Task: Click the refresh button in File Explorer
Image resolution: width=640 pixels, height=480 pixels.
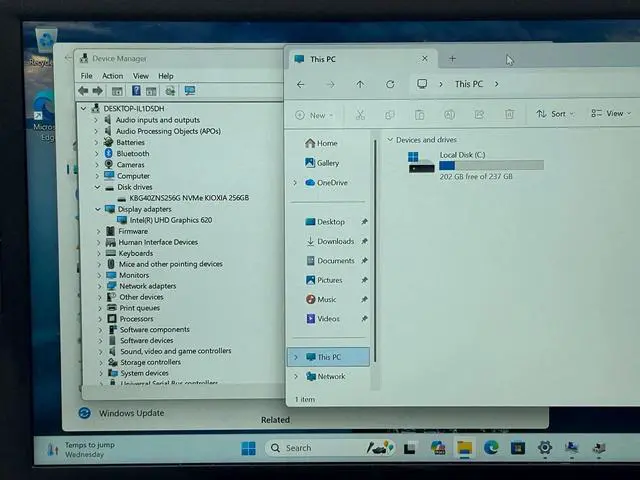Action: [x=390, y=85]
